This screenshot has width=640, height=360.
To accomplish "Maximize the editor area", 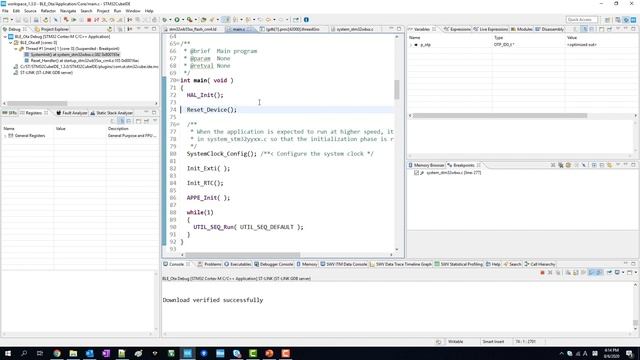I will 399,29.
